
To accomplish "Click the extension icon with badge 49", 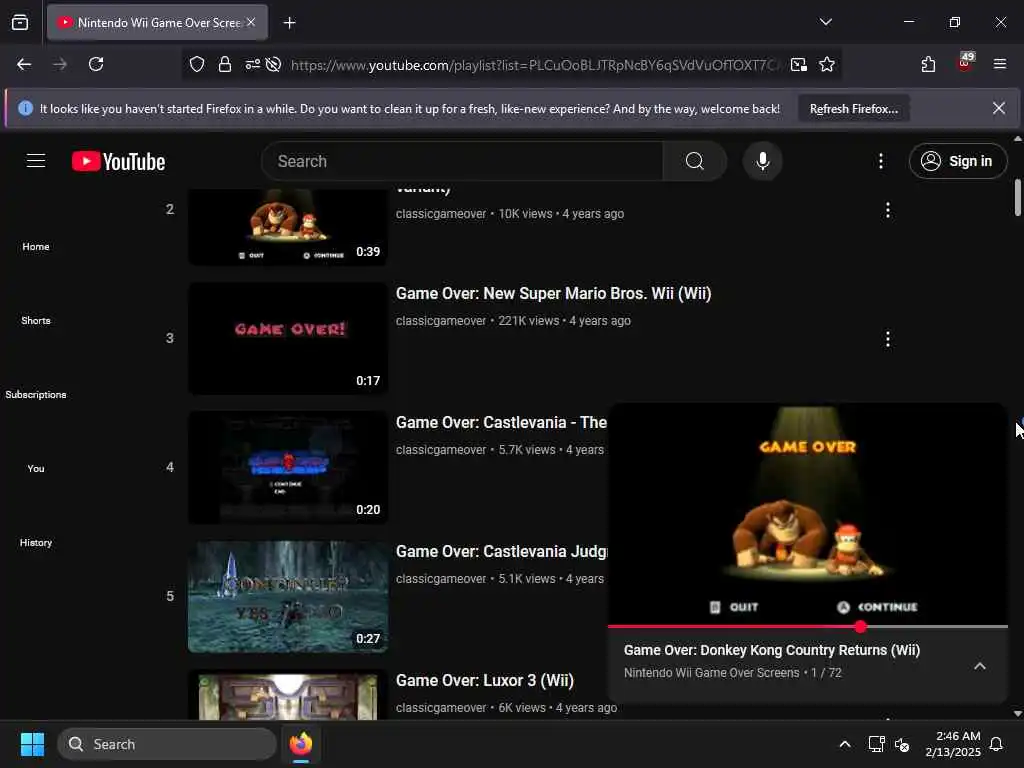I will (965, 63).
